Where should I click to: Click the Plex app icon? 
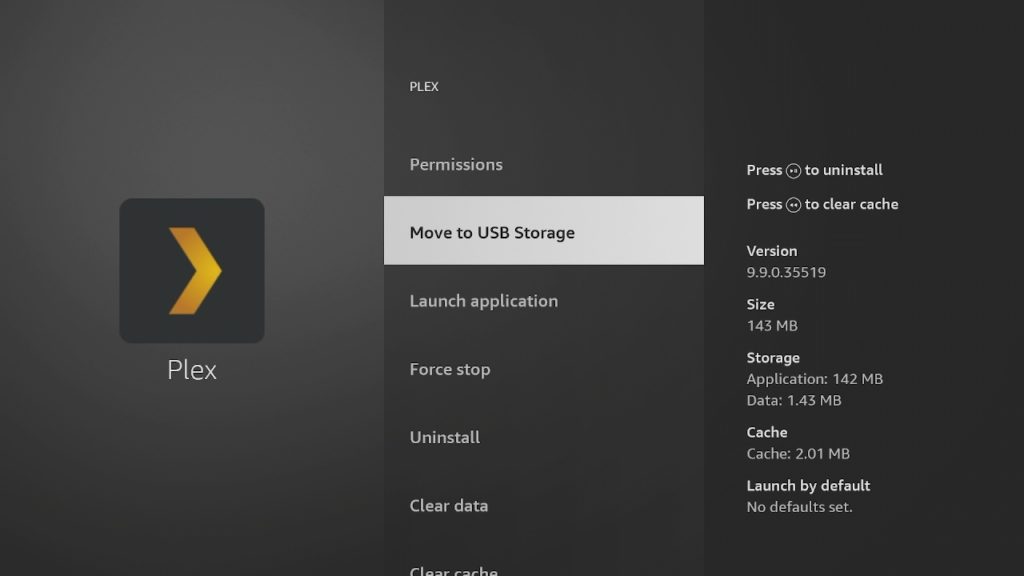[x=192, y=270]
